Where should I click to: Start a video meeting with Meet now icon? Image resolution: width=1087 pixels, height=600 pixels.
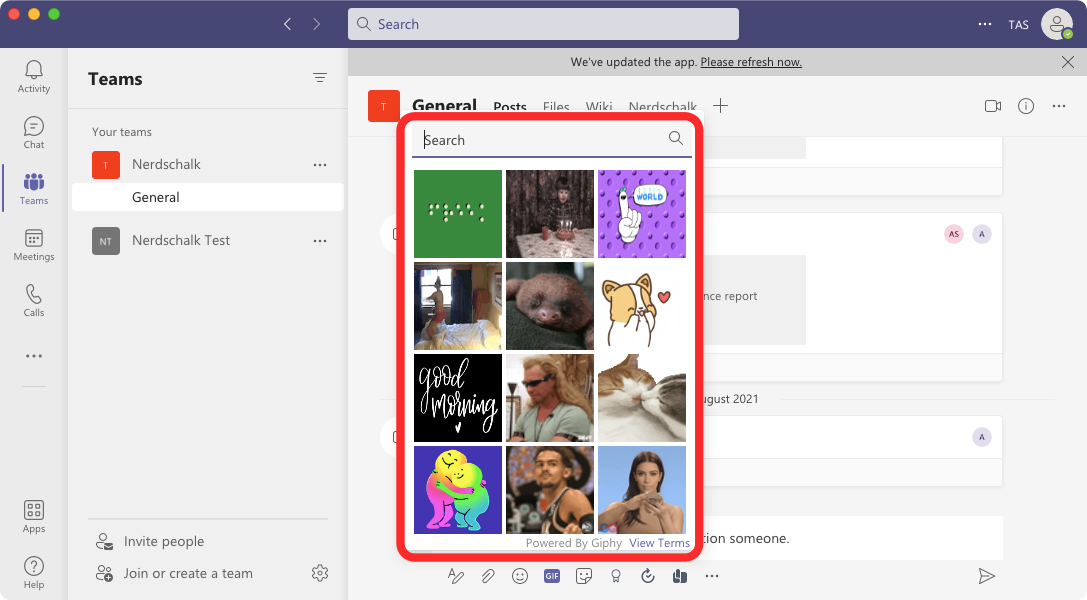[992, 106]
